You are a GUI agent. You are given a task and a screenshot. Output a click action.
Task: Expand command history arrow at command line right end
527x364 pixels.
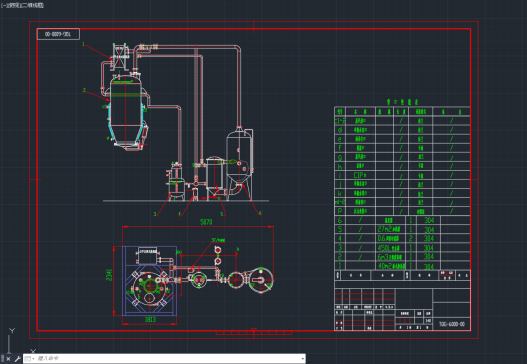click(302, 359)
